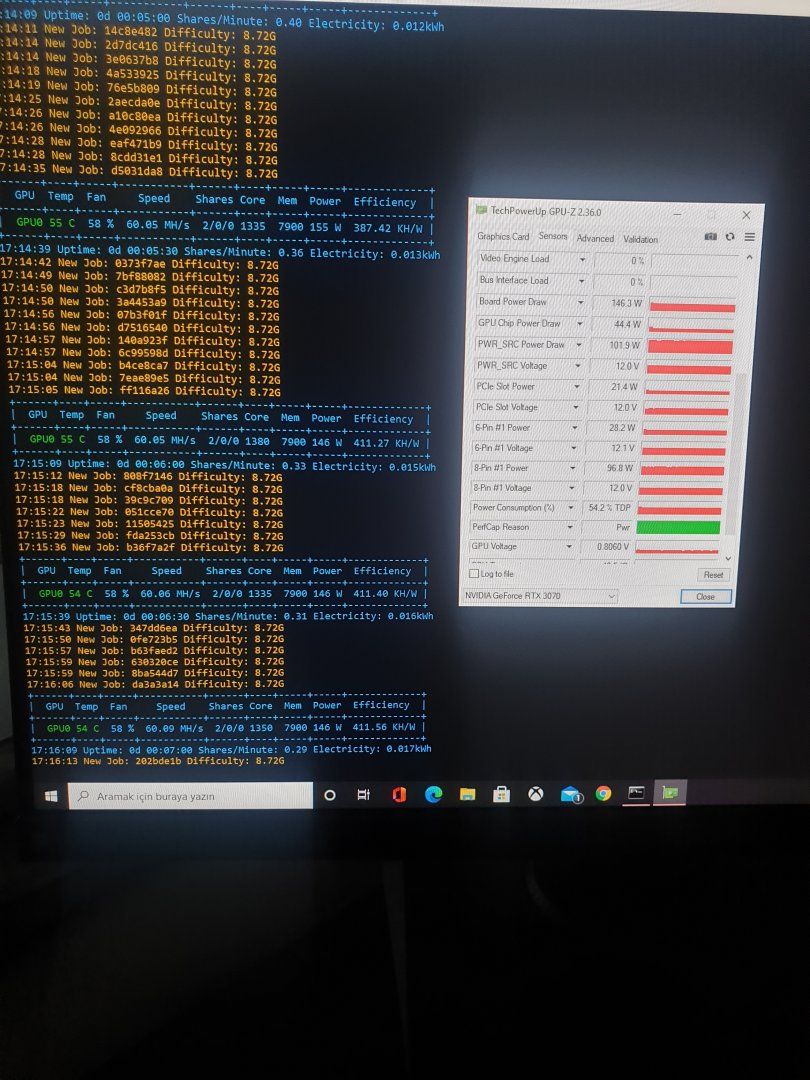Screen dimensions: 810x1080
Task: Select the Sensors tab
Action: pyautogui.click(x=552, y=236)
